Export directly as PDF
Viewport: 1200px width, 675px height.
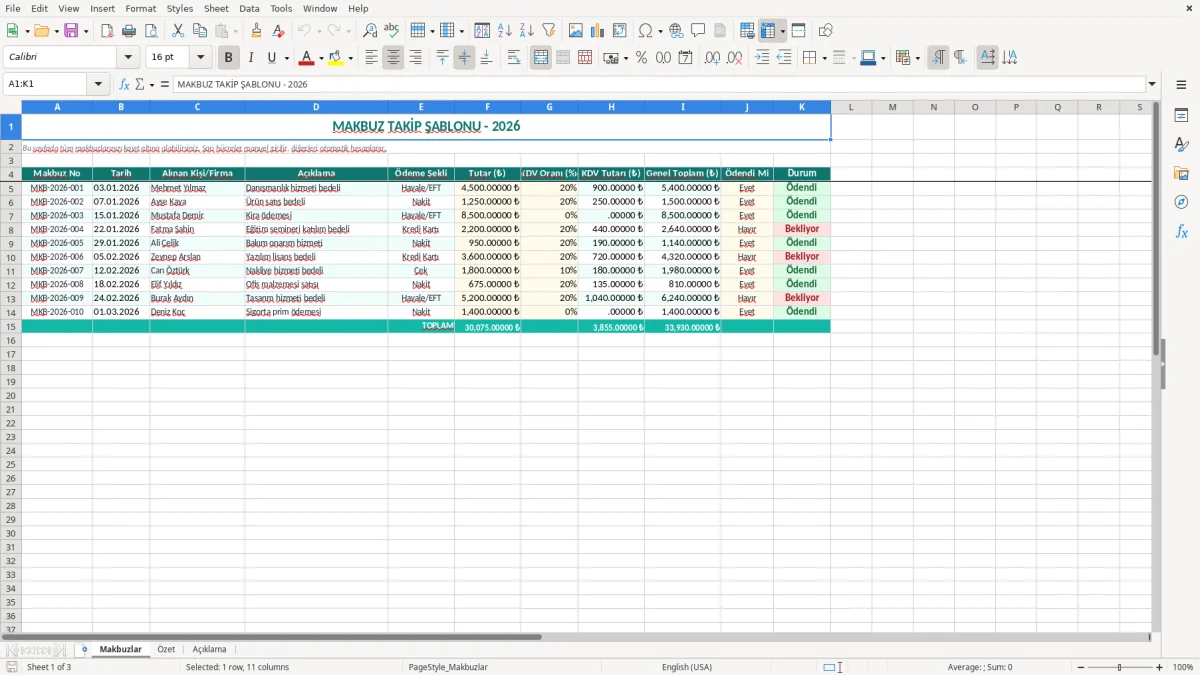[x=107, y=31]
